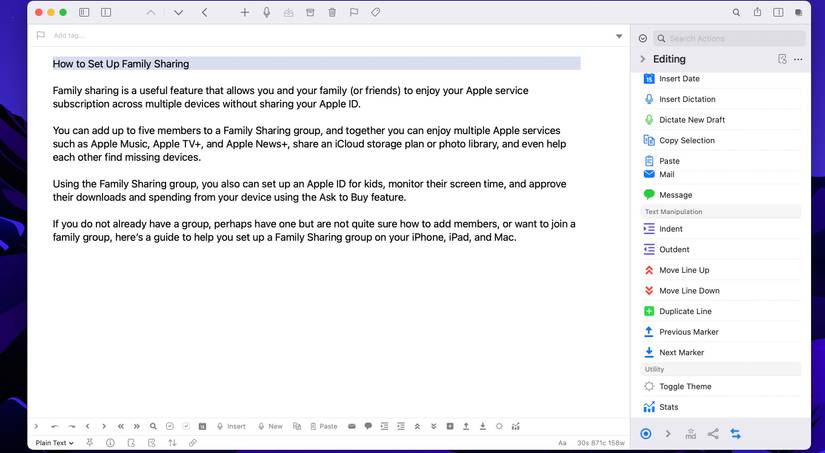Click the back arrow in top toolbar

pos(204,13)
